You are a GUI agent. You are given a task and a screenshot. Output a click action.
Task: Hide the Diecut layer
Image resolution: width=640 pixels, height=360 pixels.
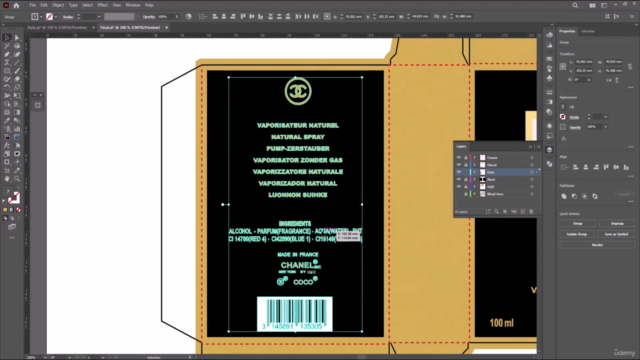(459, 165)
